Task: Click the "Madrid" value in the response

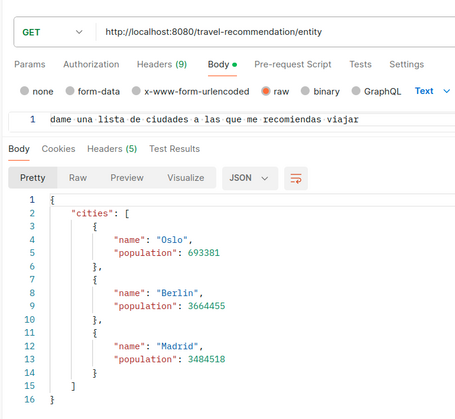Action: (177, 346)
